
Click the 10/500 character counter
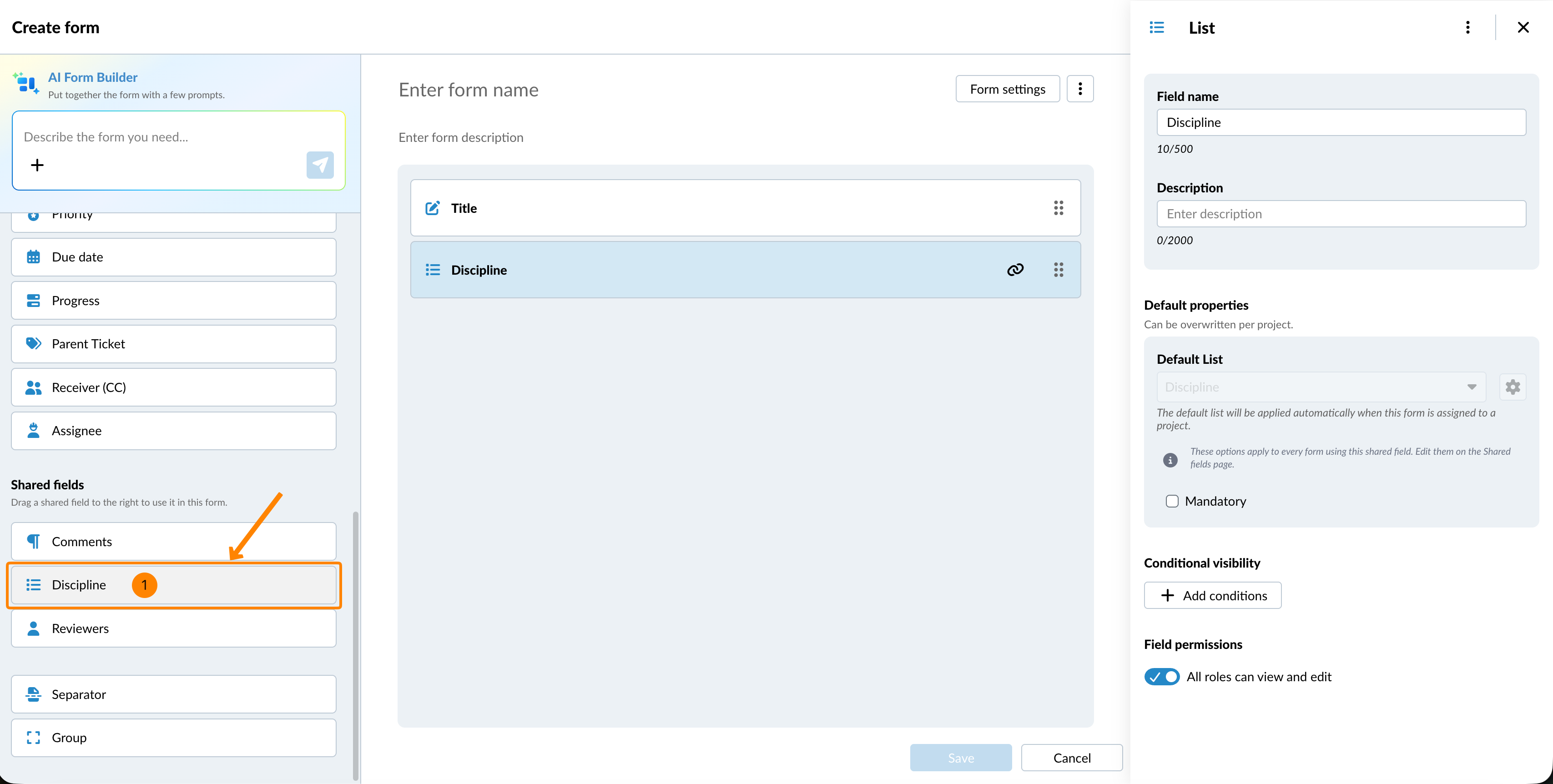pyautogui.click(x=1175, y=149)
